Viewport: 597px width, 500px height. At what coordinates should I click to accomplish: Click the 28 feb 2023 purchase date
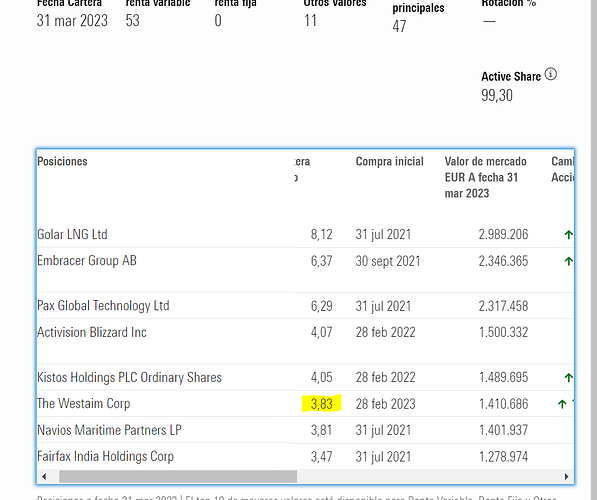pos(385,404)
